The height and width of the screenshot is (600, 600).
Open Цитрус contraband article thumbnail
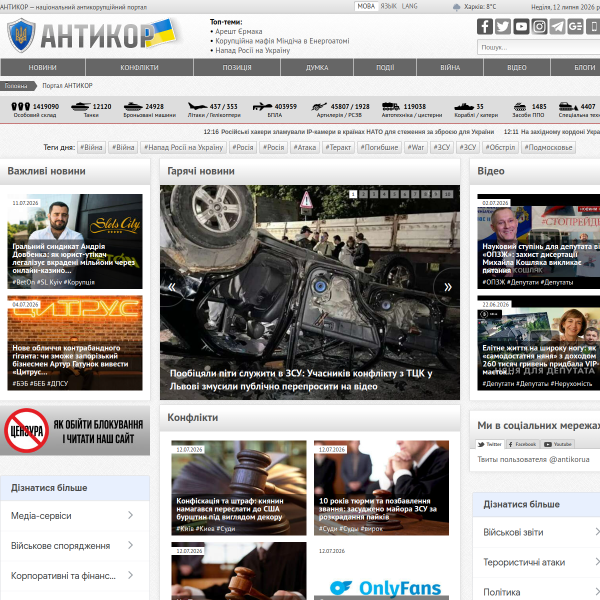click(x=75, y=343)
